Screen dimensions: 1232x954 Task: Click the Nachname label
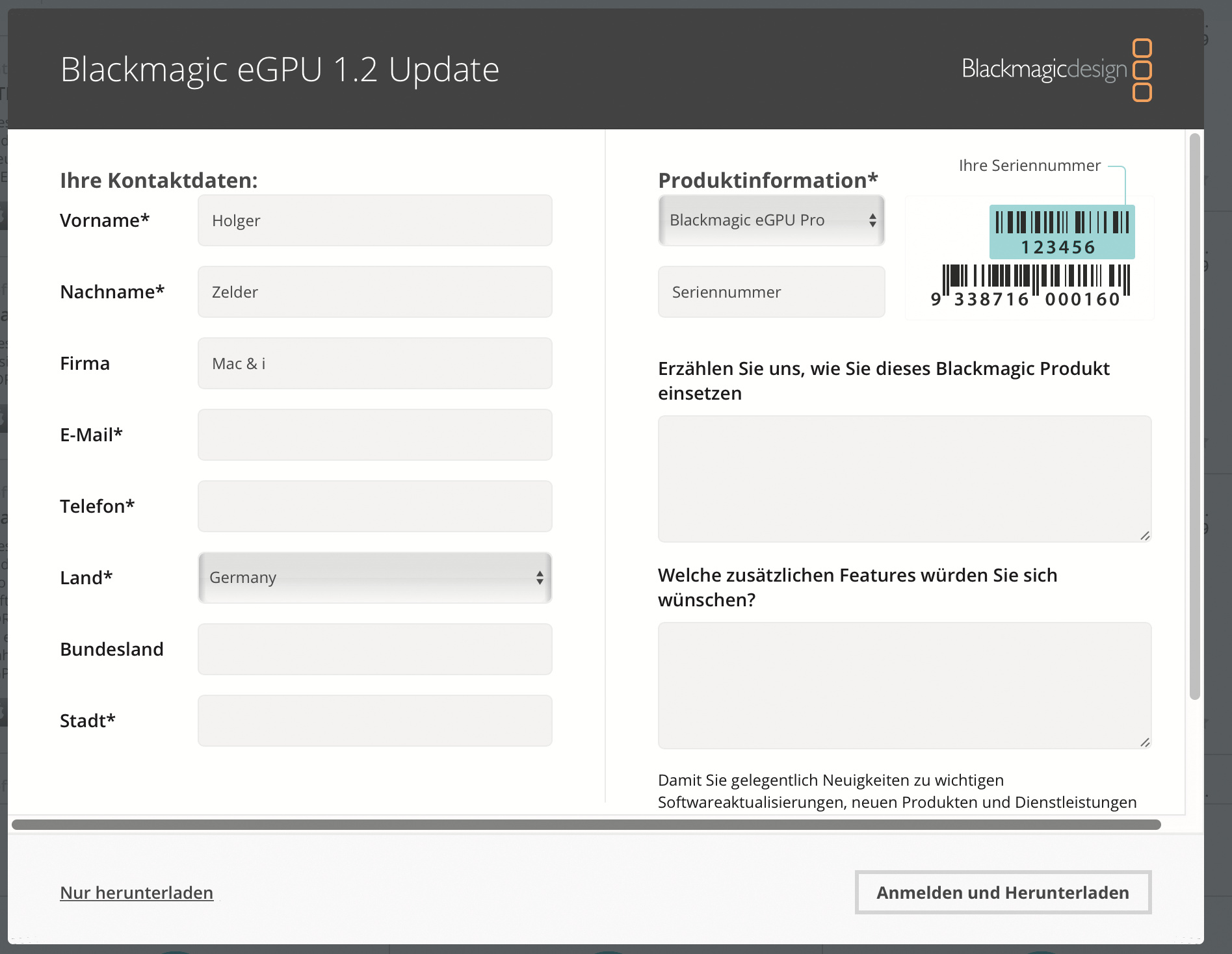tap(112, 292)
